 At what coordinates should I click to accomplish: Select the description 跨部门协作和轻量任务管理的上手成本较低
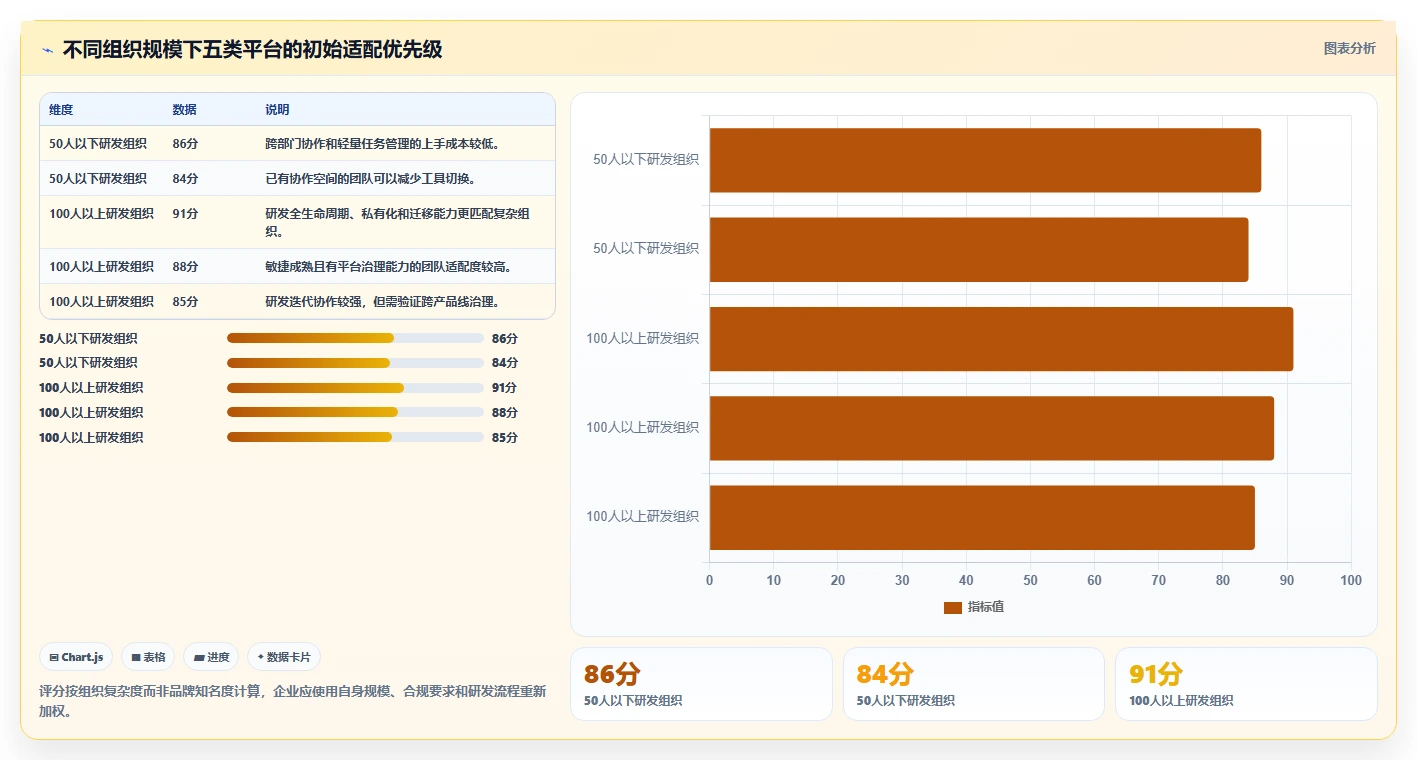[382, 144]
